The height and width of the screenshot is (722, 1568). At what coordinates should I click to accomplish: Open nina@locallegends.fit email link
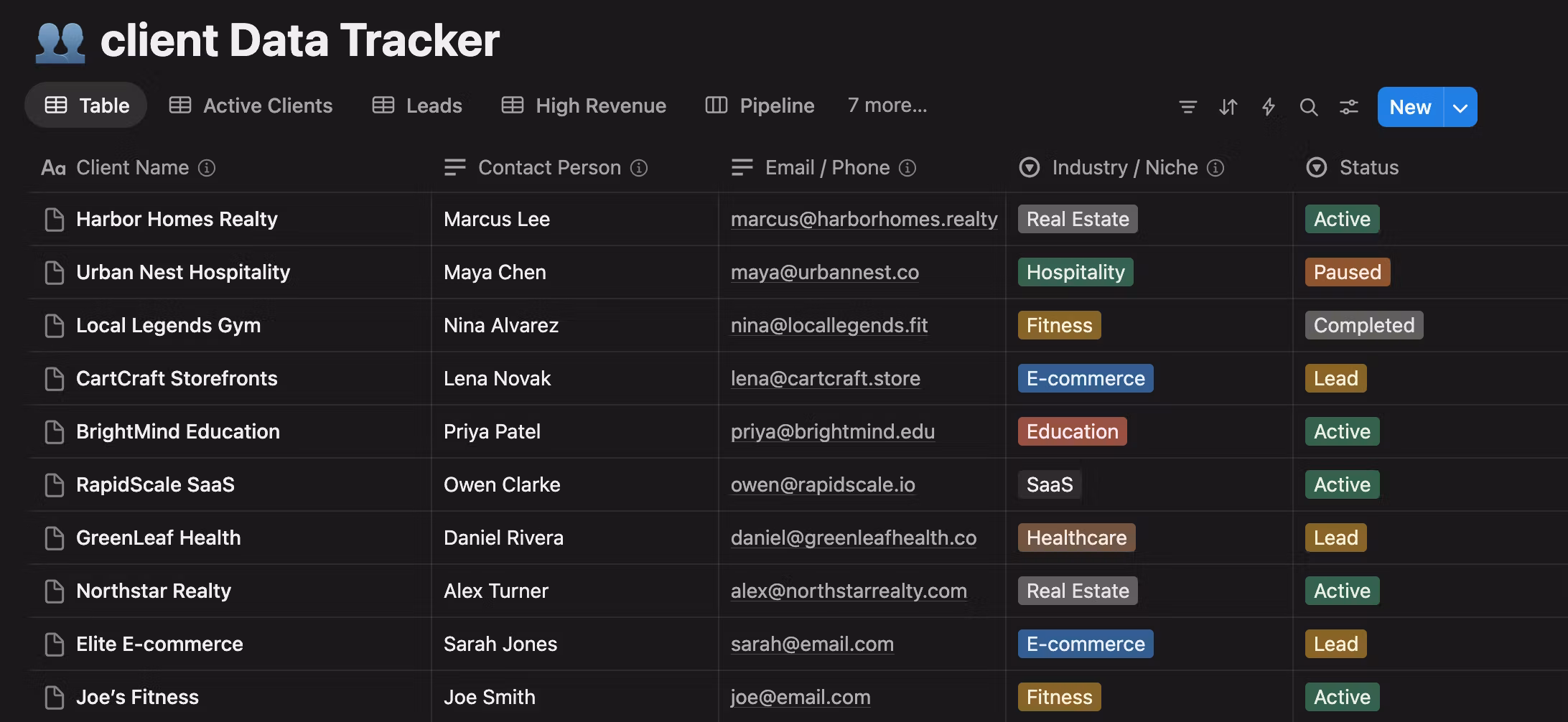pyautogui.click(x=829, y=325)
